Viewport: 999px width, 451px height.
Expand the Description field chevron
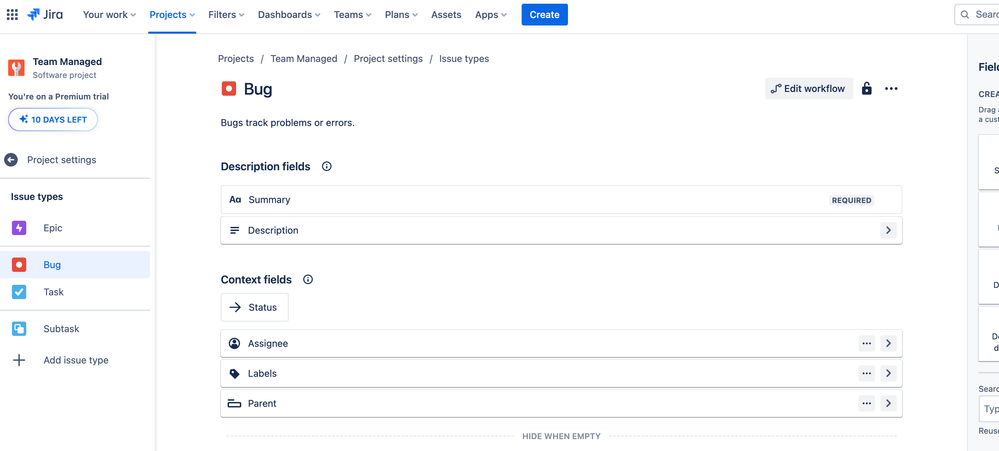(889, 231)
